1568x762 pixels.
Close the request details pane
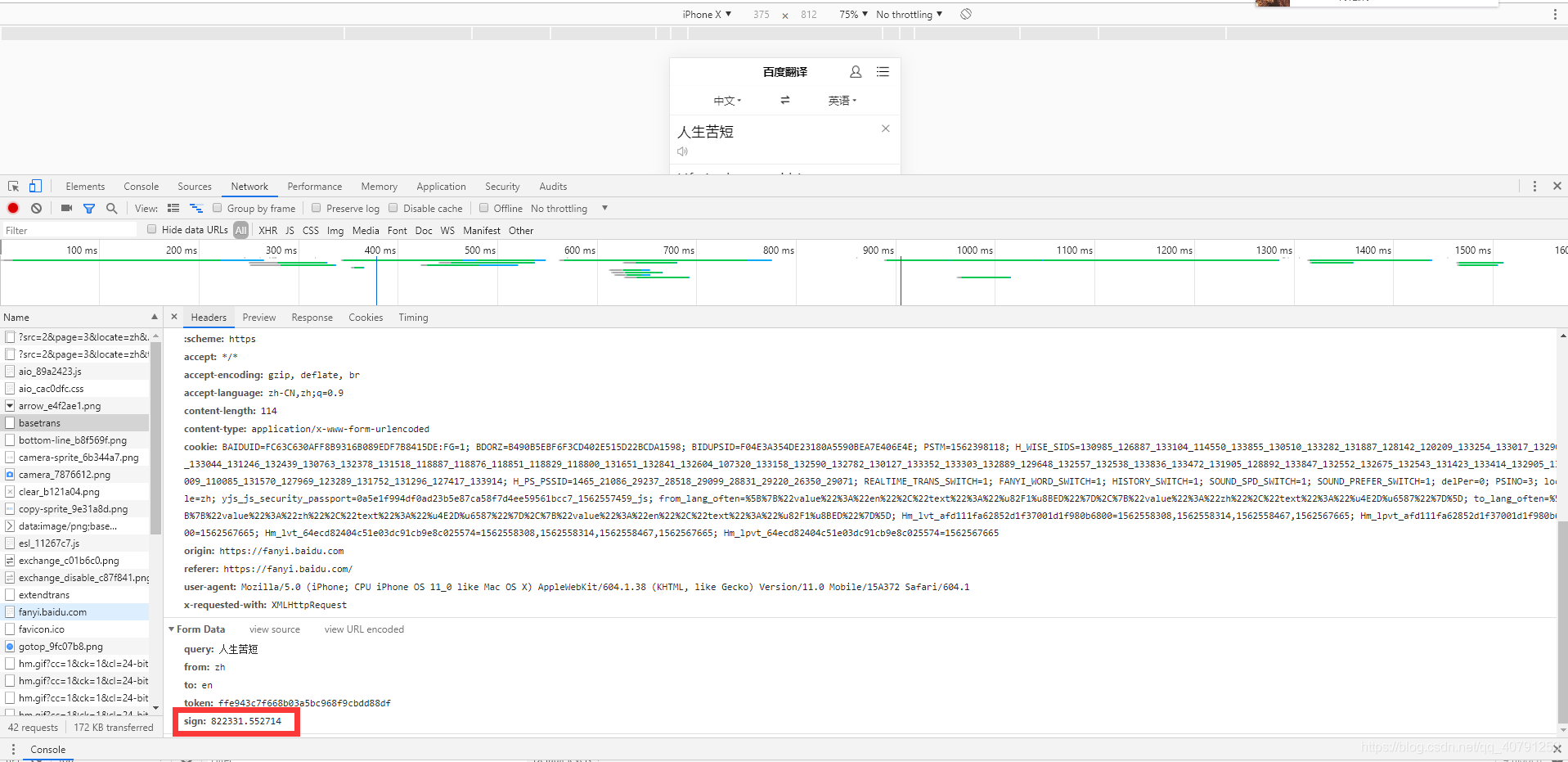pos(174,317)
